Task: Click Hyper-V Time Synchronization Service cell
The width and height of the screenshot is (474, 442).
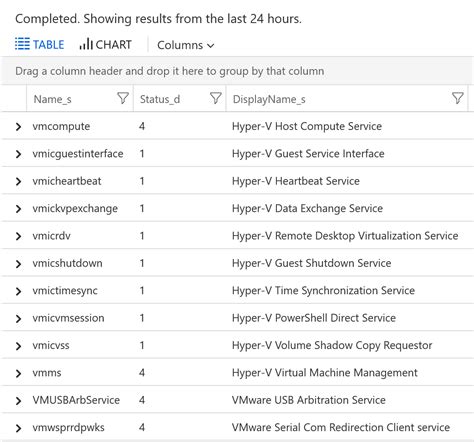Action: 323,291
